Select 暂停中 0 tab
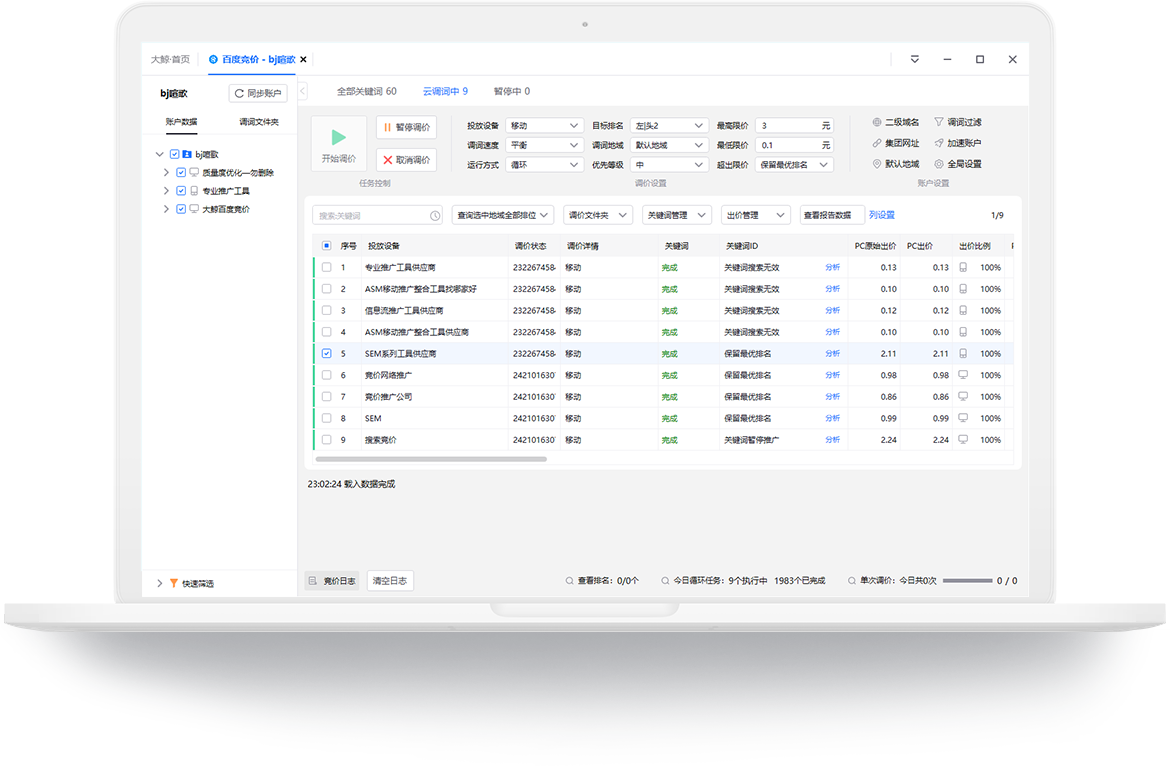This screenshot has height=766, width=1170. coord(512,92)
